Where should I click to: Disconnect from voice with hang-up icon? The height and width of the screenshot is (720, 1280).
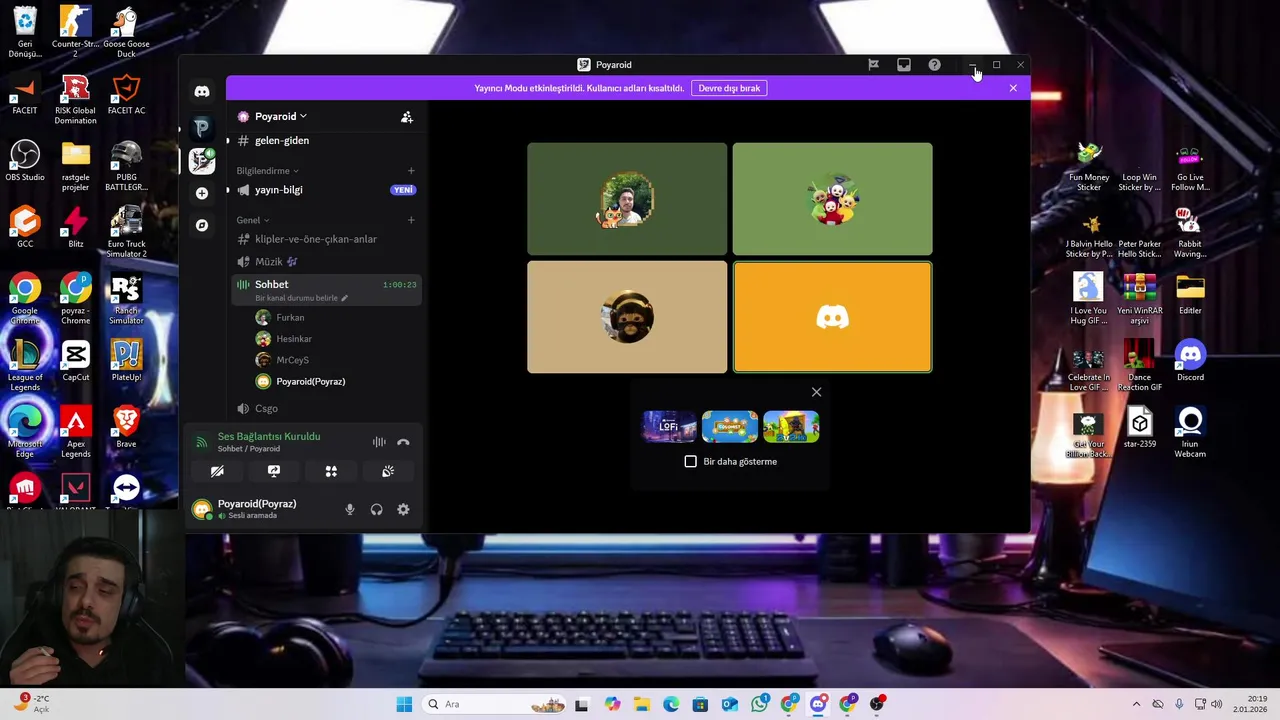pyautogui.click(x=403, y=442)
